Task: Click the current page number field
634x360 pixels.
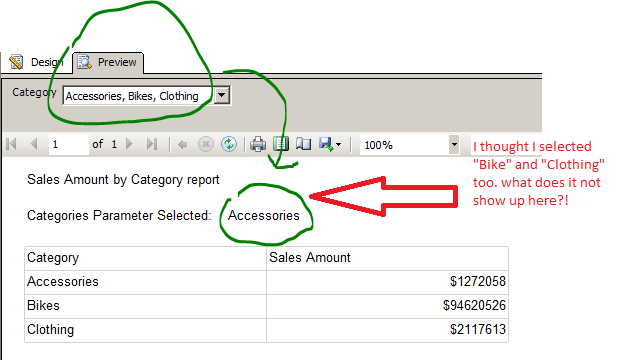Action: click(69, 144)
